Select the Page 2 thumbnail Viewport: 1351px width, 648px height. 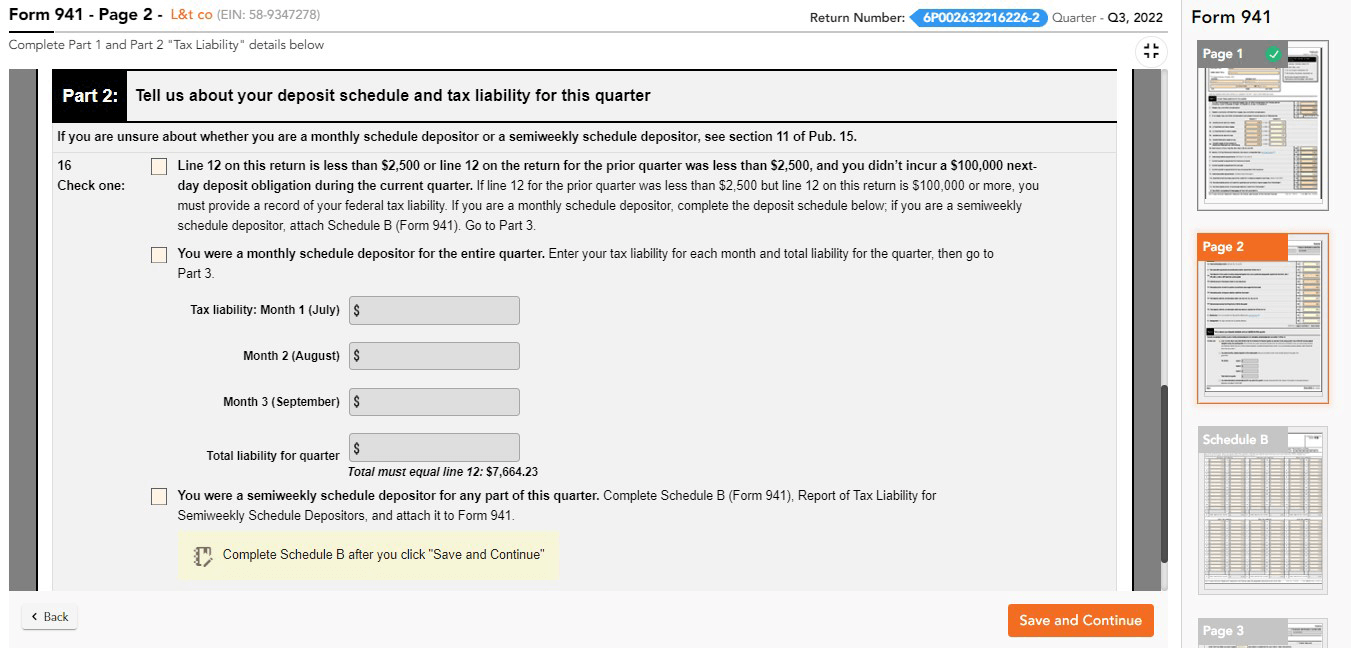coord(1262,318)
